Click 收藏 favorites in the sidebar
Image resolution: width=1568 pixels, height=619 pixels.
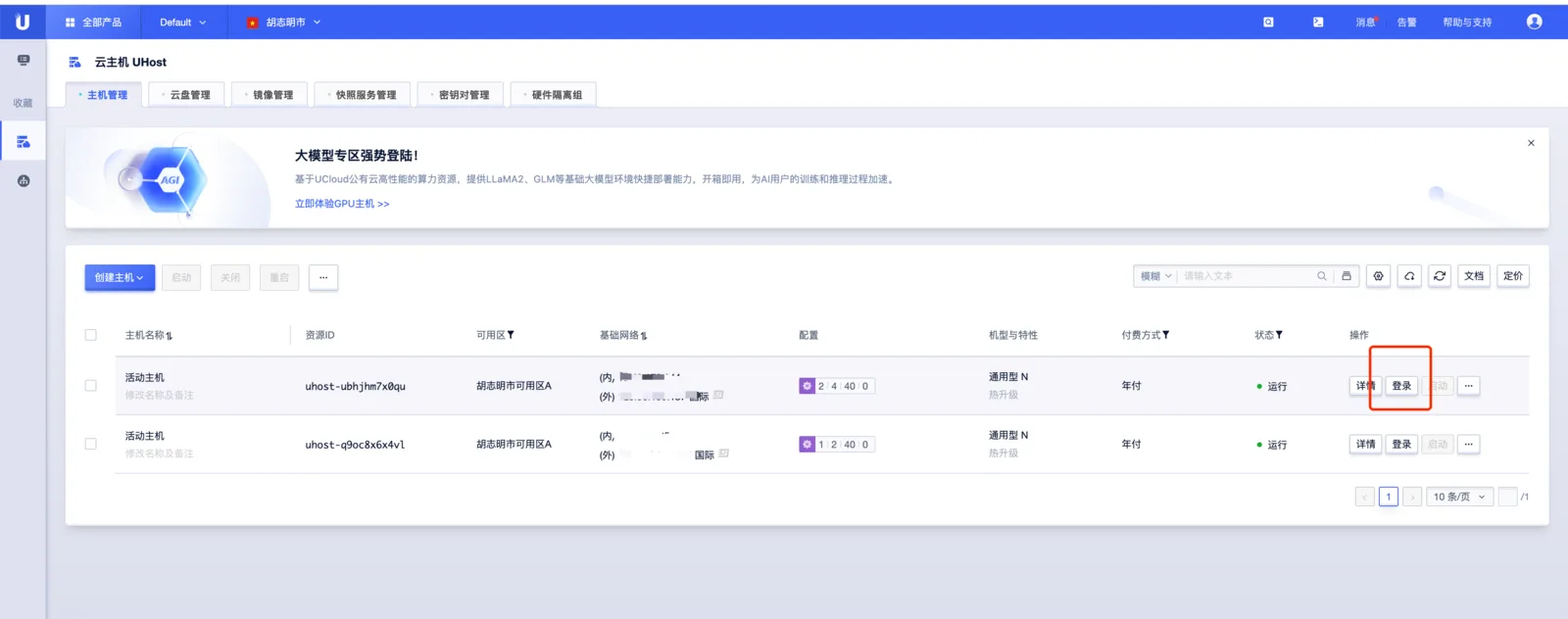point(23,103)
